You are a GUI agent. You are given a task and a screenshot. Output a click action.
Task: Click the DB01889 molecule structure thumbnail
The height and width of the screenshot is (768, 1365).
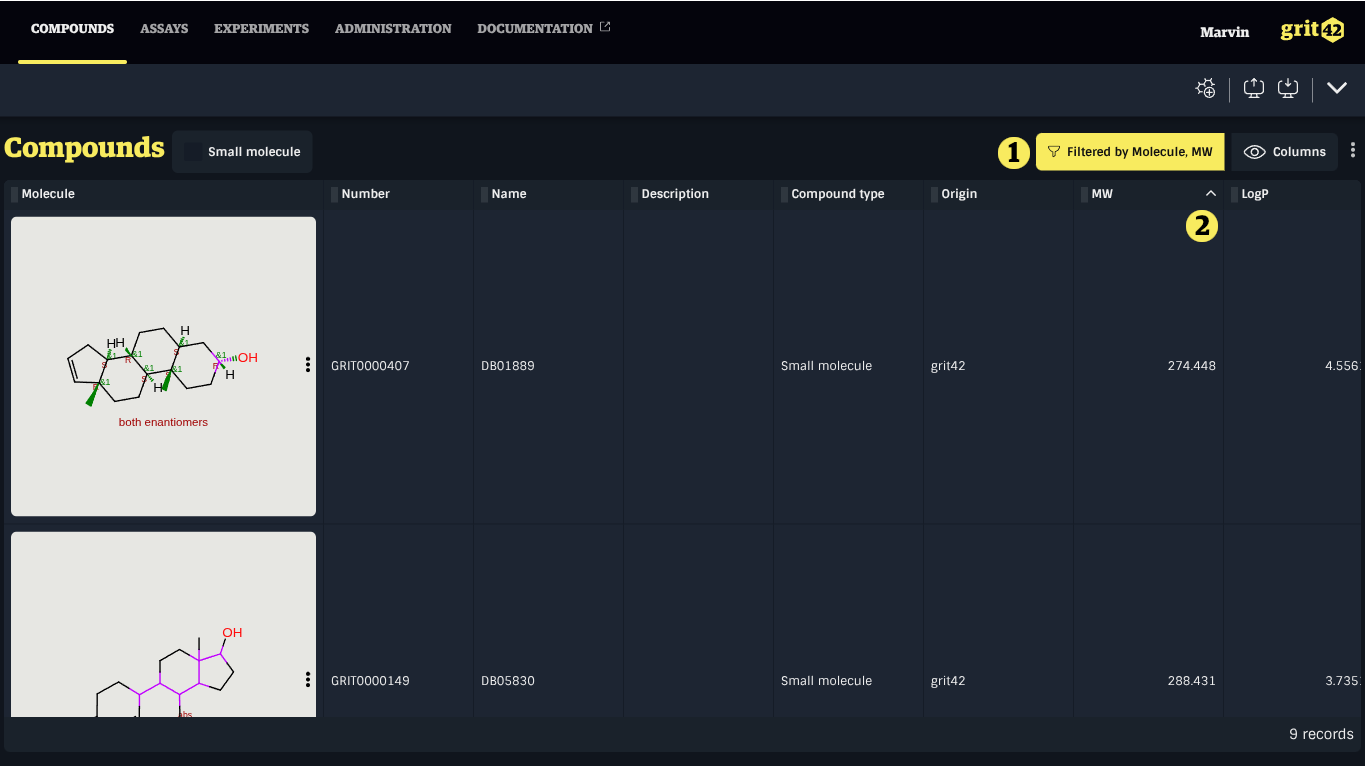coord(163,366)
